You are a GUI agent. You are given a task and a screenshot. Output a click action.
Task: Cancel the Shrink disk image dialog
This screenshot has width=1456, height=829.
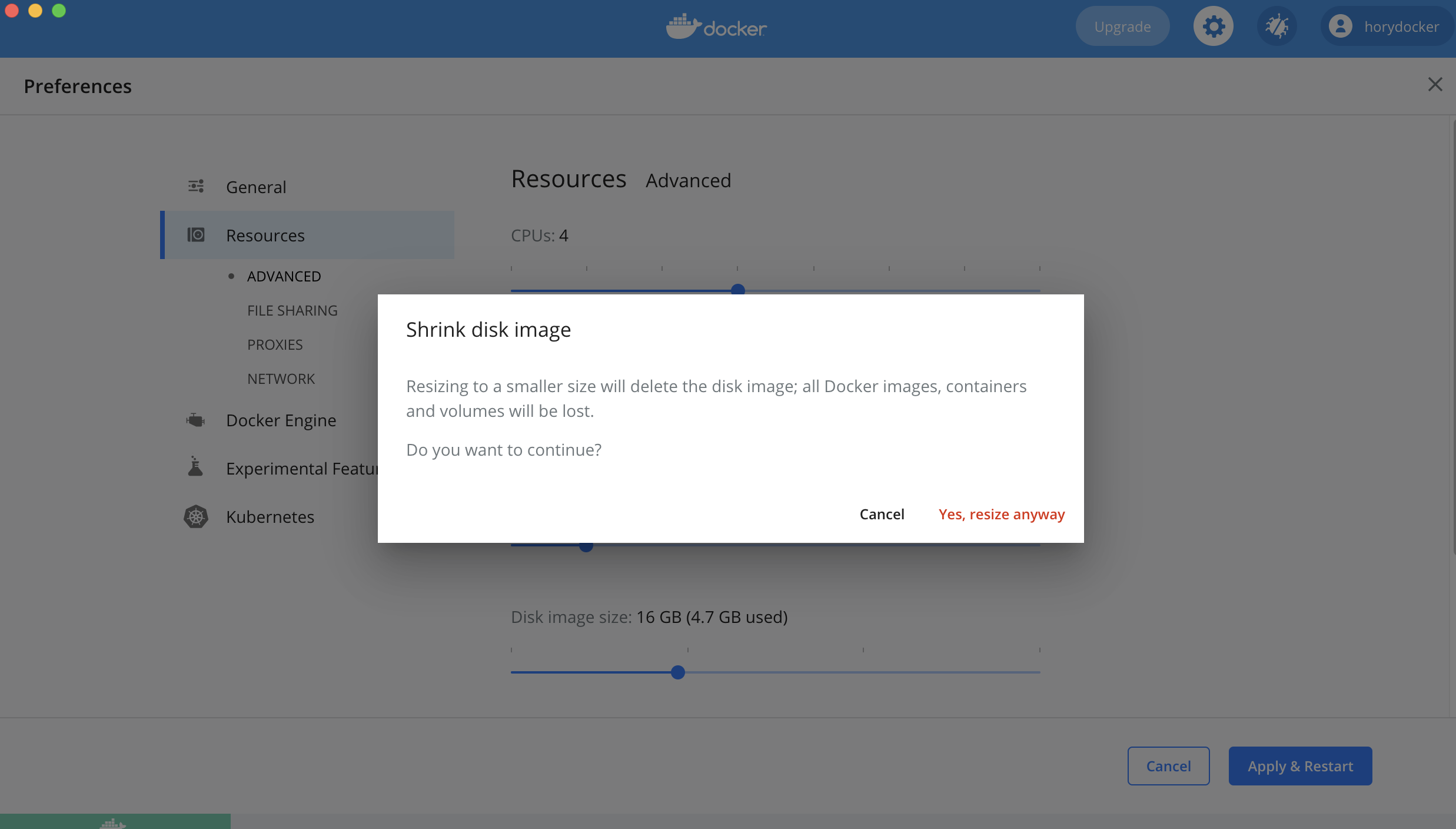click(882, 514)
